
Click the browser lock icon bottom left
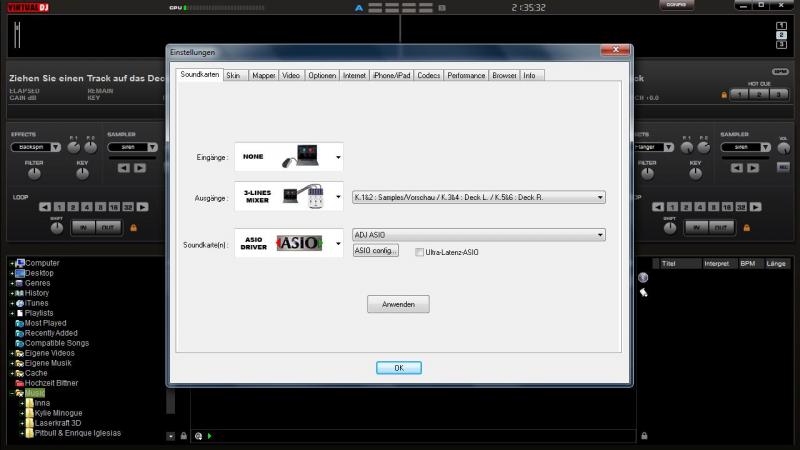coord(183,436)
